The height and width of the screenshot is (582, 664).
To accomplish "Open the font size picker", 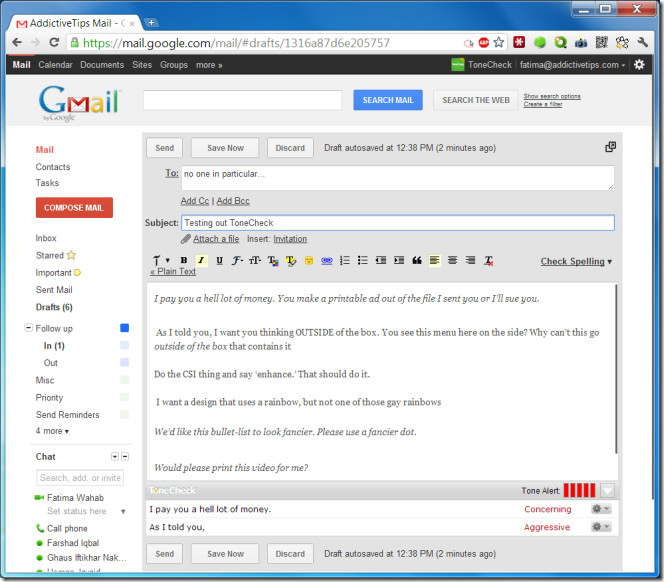I will click(255, 260).
